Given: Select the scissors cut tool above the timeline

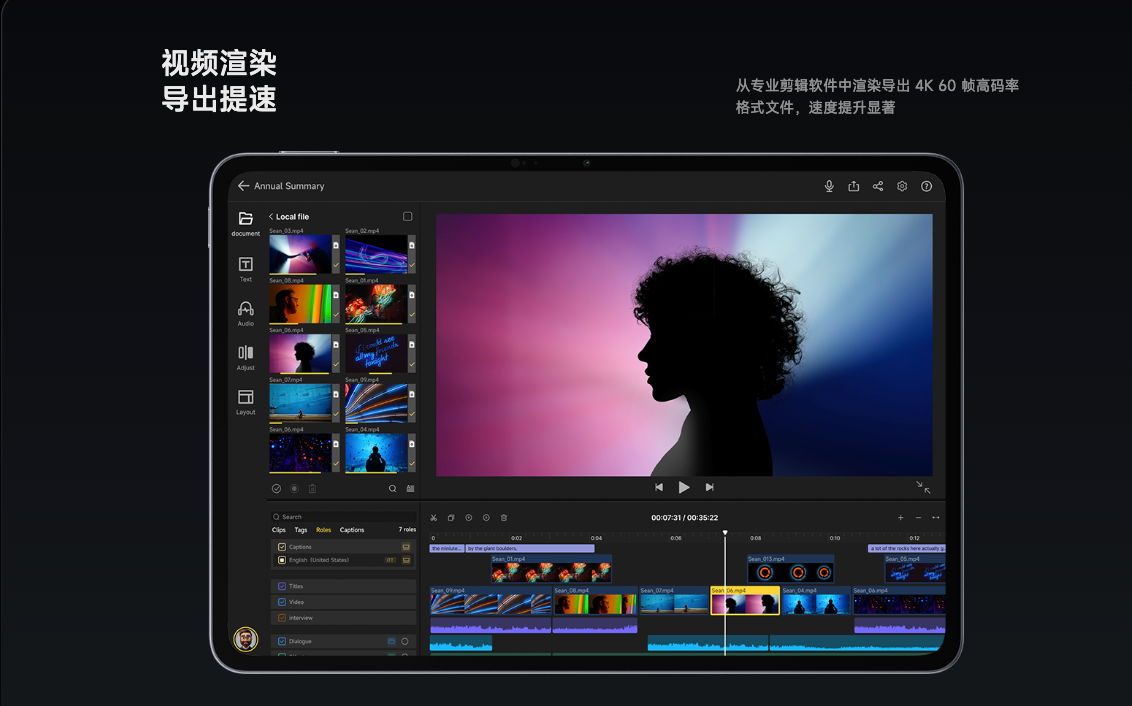Looking at the screenshot, I should click(x=434, y=518).
